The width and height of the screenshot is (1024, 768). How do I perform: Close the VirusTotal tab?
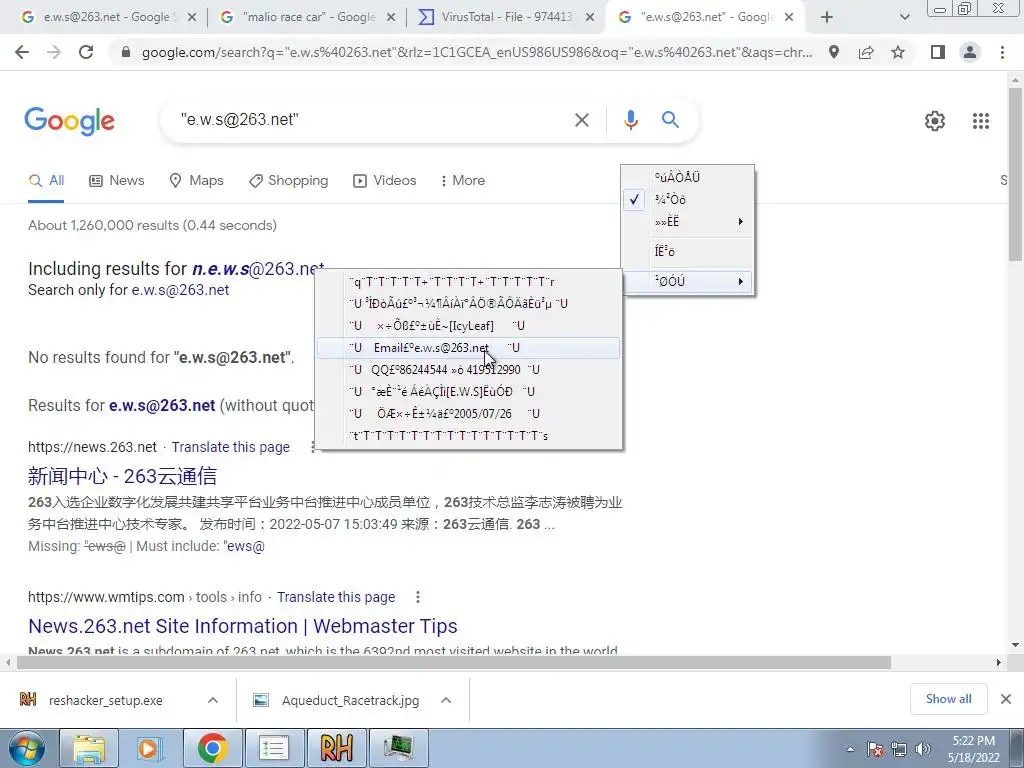point(590,18)
